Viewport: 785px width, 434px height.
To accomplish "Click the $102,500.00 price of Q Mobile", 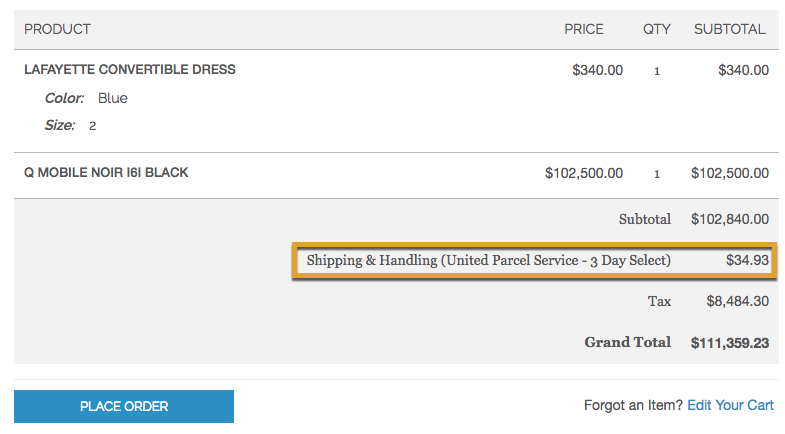I will coord(584,172).
